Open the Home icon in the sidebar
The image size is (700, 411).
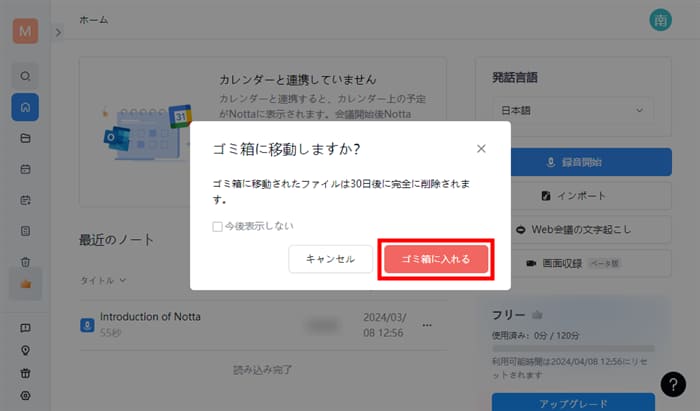25,107
